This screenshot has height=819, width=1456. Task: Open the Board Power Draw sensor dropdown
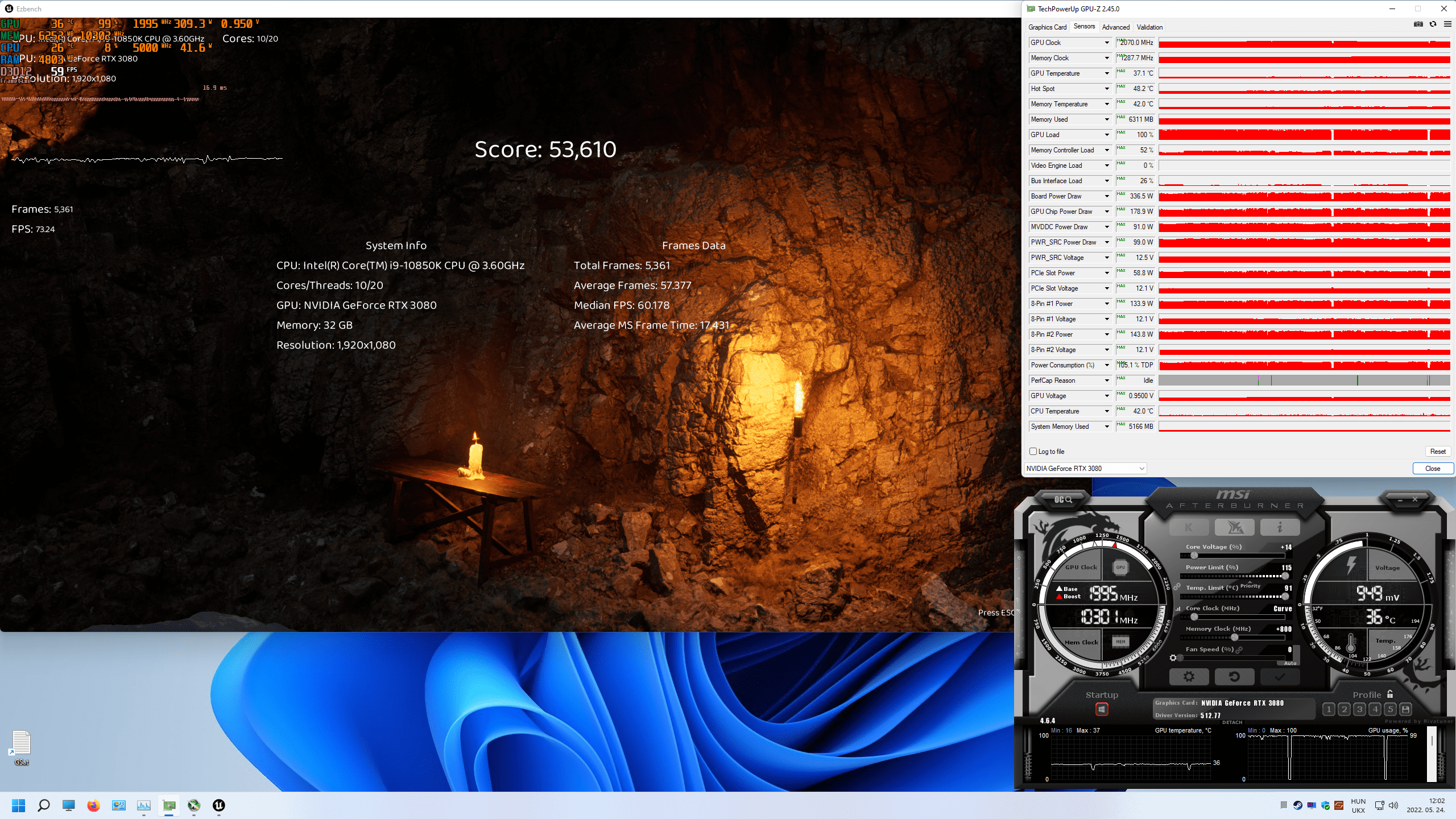[1107, 196]
